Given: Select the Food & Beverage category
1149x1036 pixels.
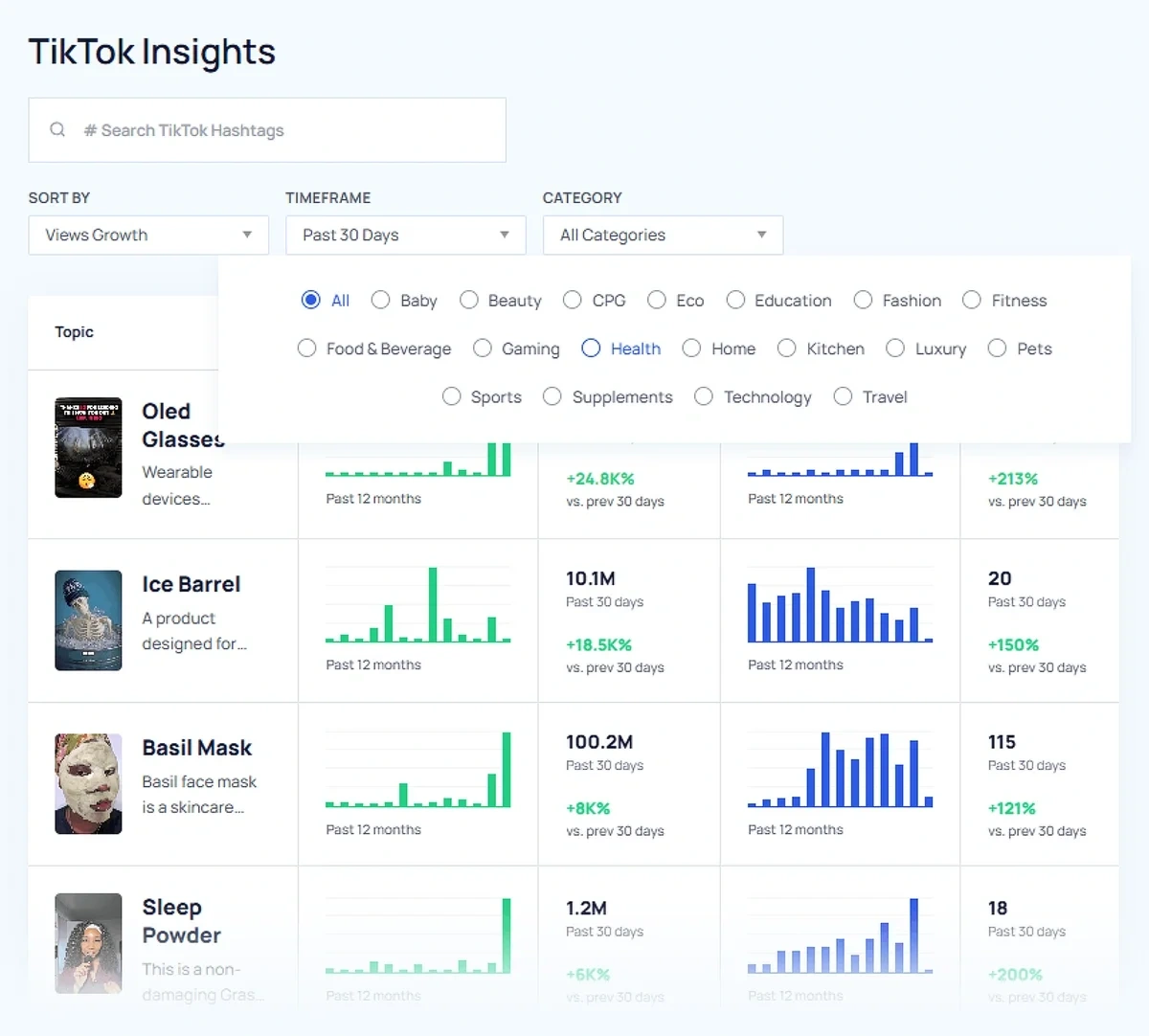Looking at the screenshot, I should point(307,349).
